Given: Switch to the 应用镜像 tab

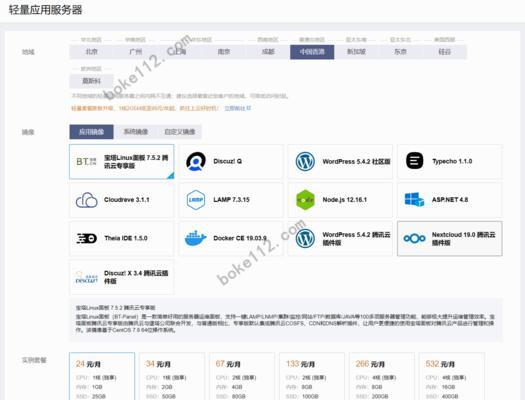Looking at the screenshot, I should (x=91, y=132).
